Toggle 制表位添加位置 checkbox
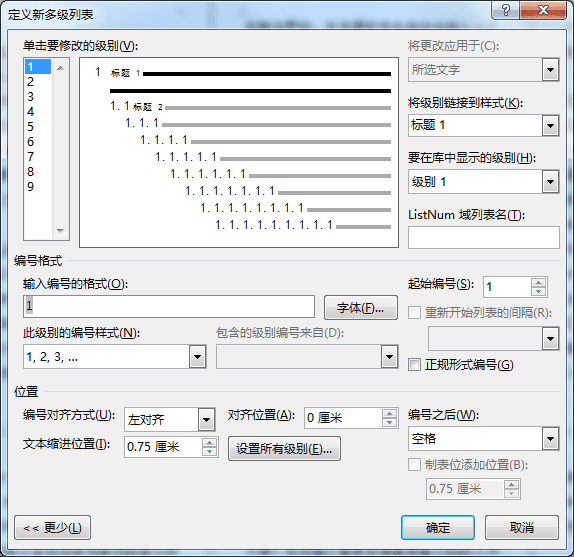 coord(414,465)
